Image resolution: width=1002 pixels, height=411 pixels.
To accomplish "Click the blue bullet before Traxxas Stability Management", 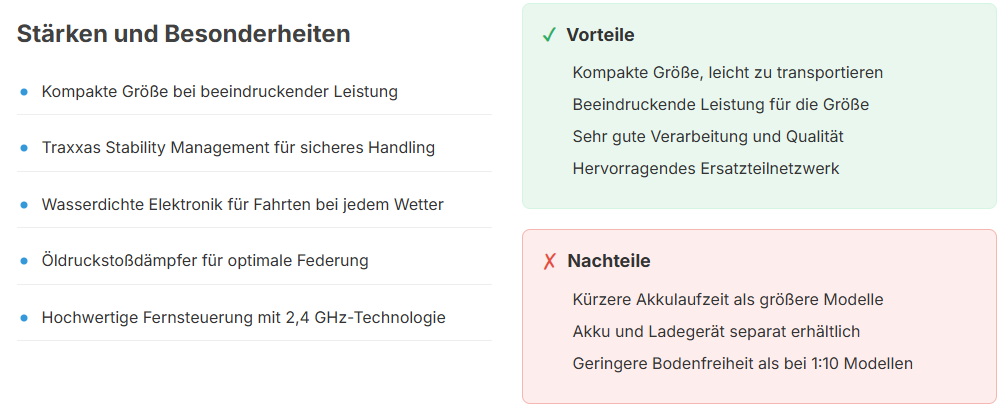I will 24,148.
